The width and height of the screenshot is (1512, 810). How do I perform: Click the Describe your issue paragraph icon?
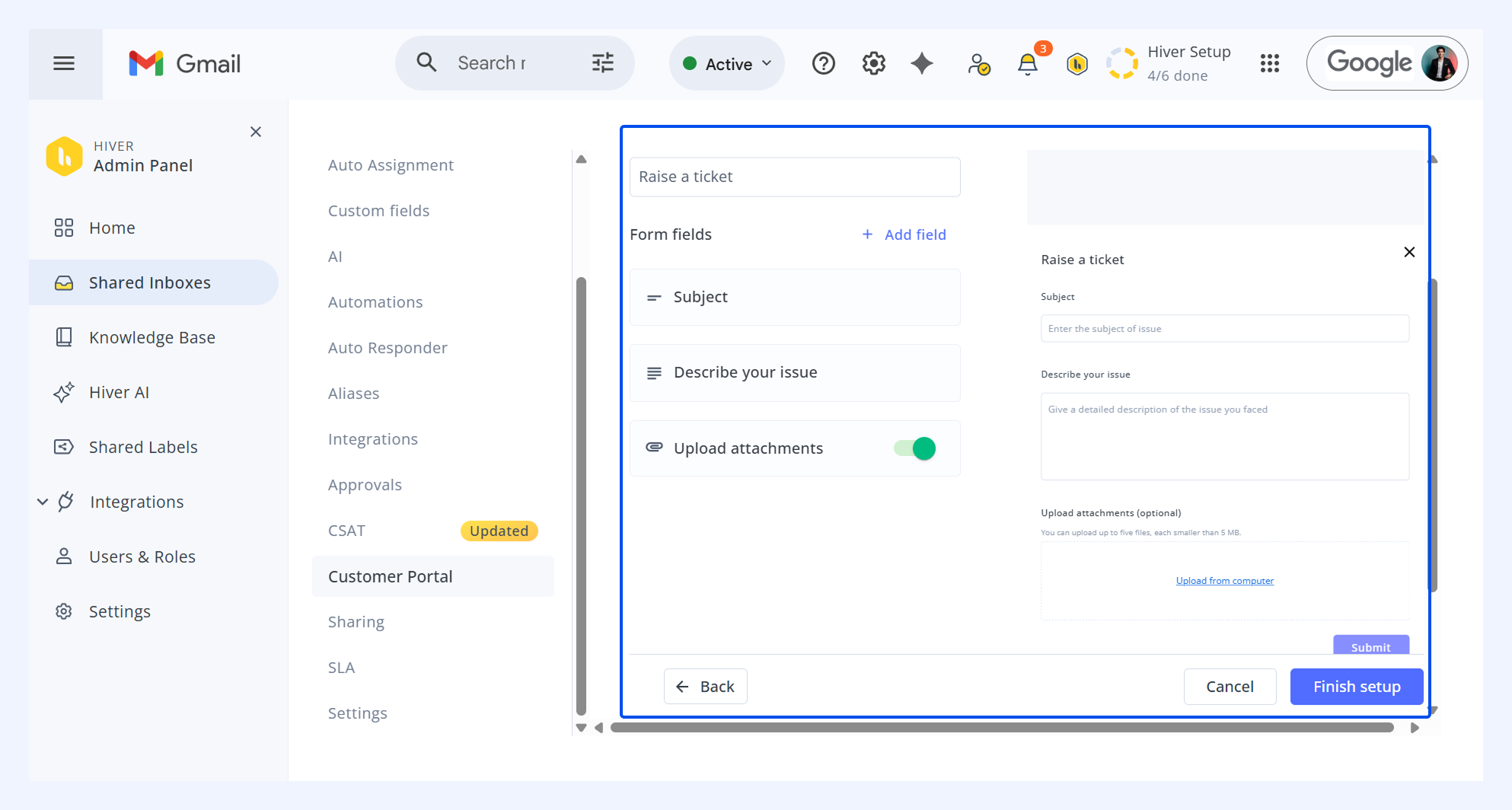tap(654, 373)
